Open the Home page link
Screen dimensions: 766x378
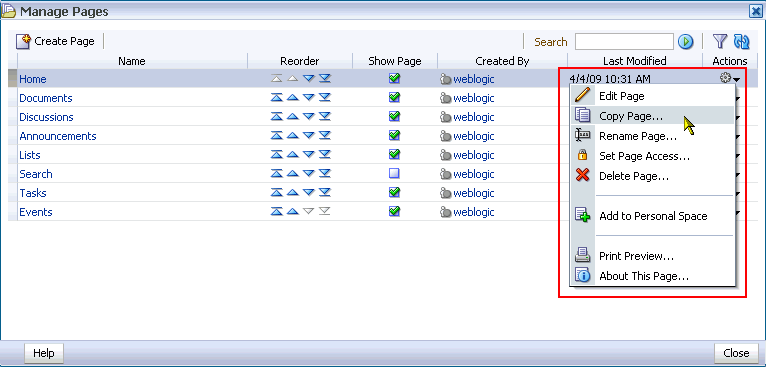click(x=33, y=79)
